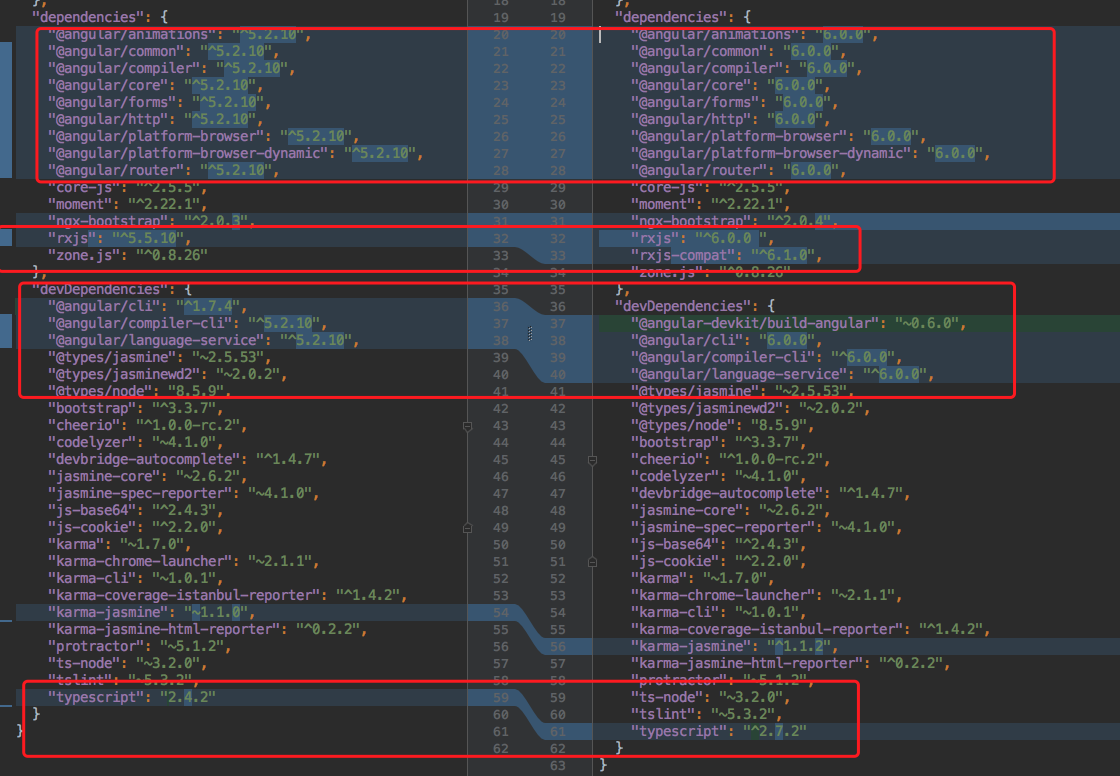Click the "@angular/core": "^5.2.10" line

pos(155,86)
